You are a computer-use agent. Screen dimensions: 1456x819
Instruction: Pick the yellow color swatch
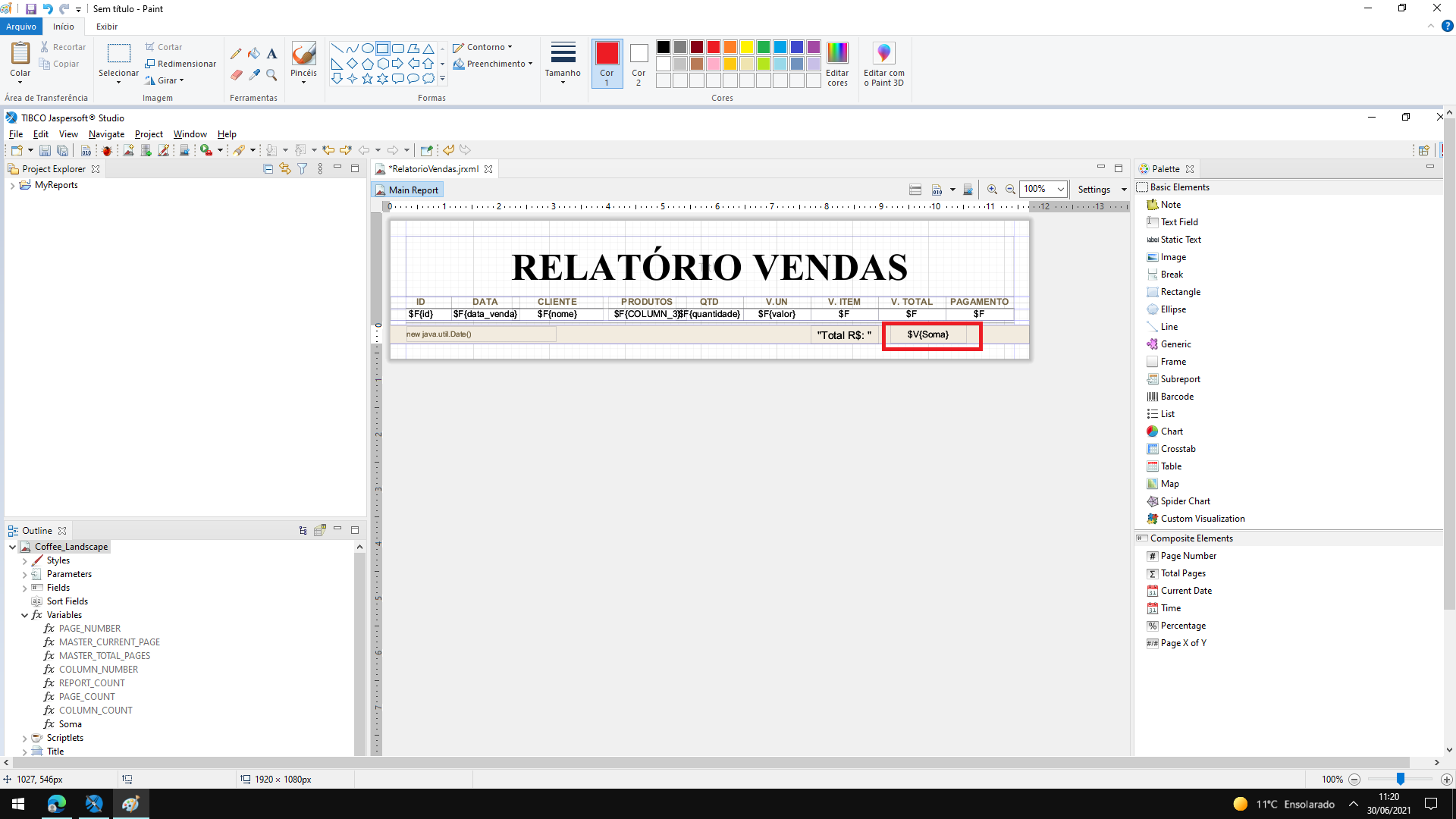747,47
